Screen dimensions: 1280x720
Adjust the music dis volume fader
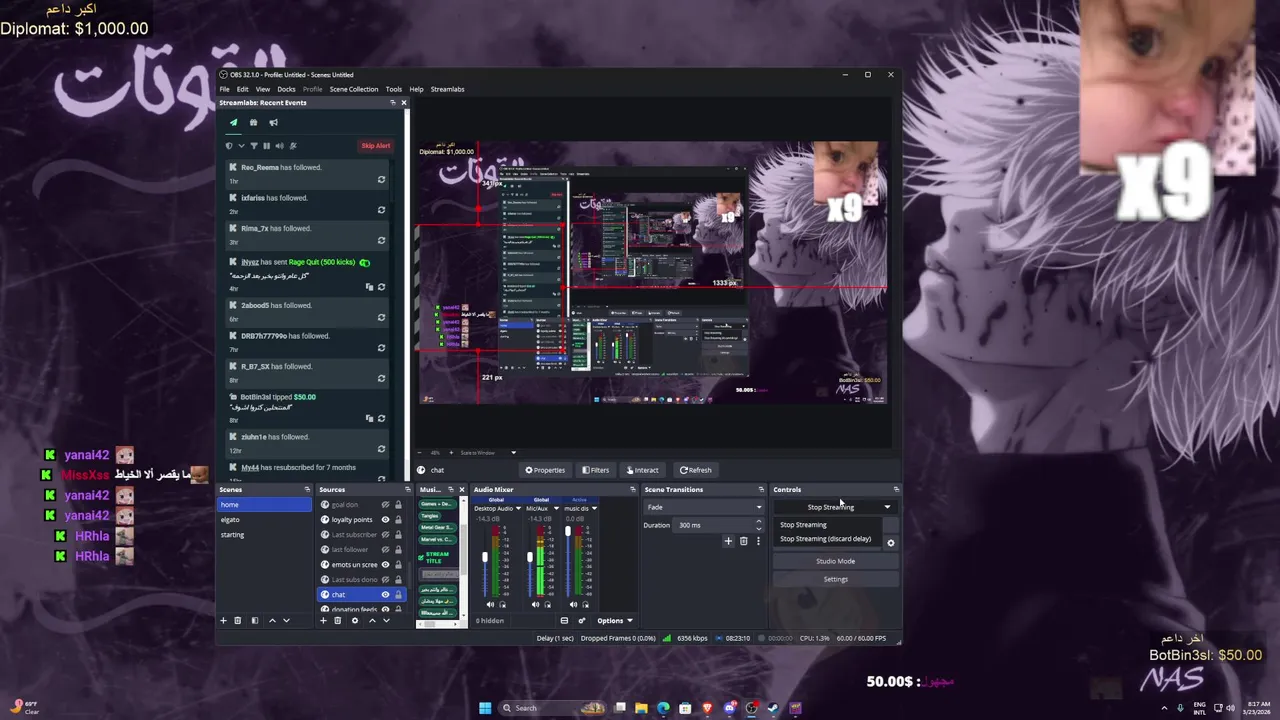(x=568, y=531)
